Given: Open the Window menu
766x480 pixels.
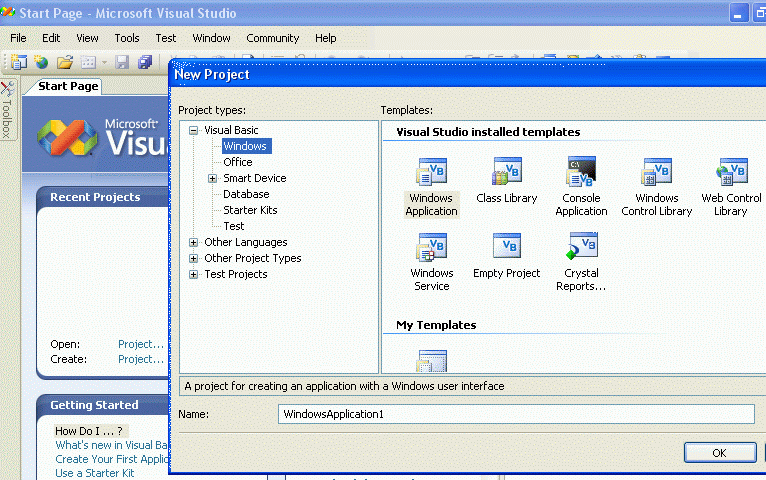Looking at the screenshot, I should tap(211, 38).
